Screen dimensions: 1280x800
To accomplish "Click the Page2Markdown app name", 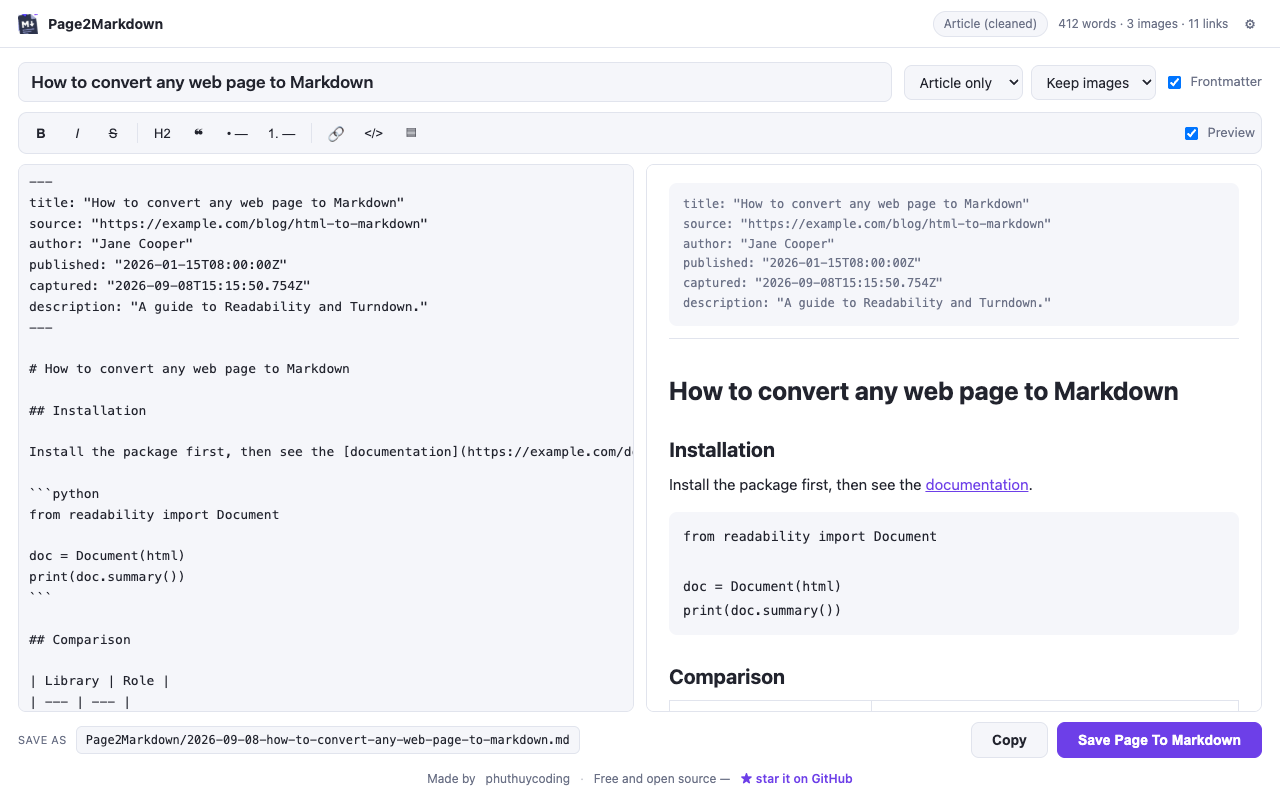I will point(105,24).
